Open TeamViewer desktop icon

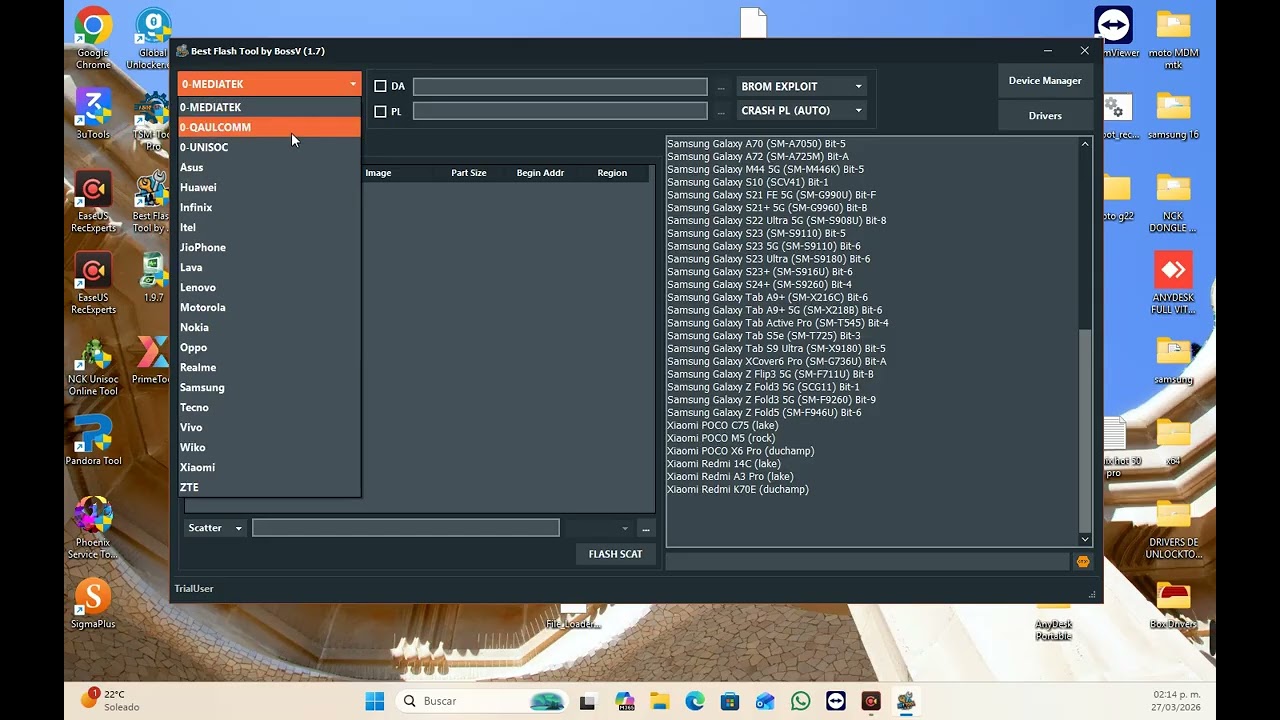click(1113, 32)
